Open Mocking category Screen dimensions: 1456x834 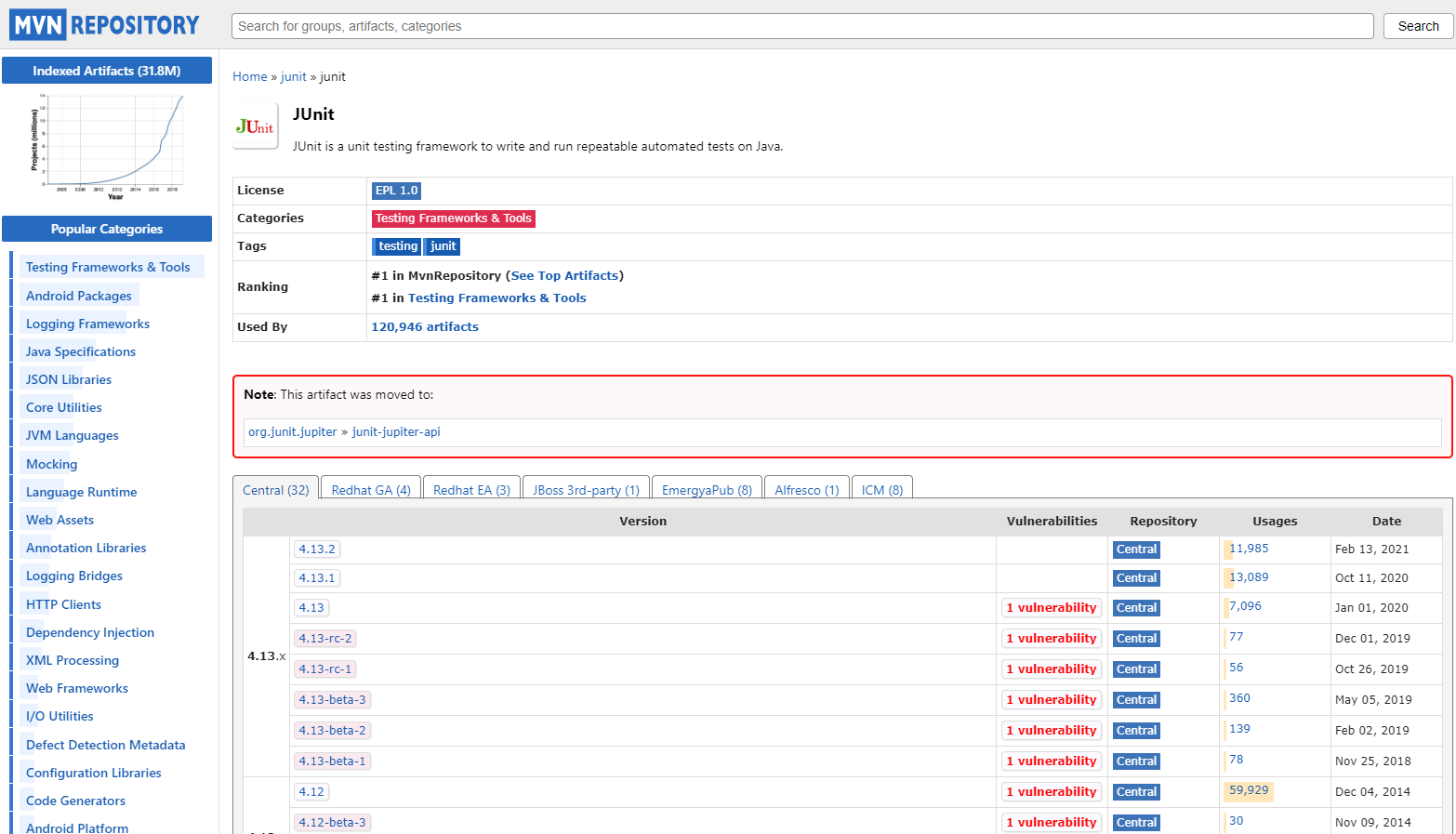click(x=52, y=464)
